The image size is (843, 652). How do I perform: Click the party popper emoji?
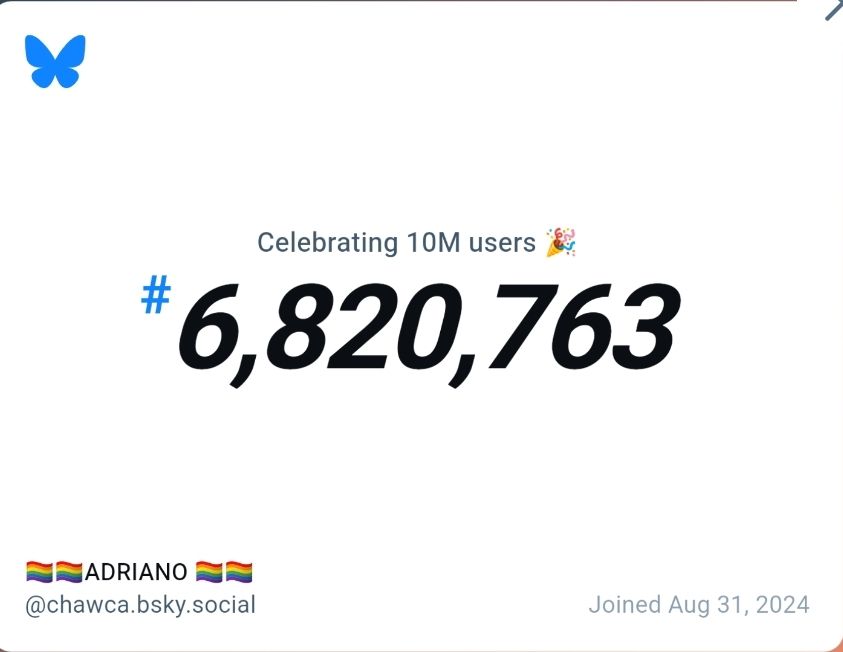tap(561, 242)
